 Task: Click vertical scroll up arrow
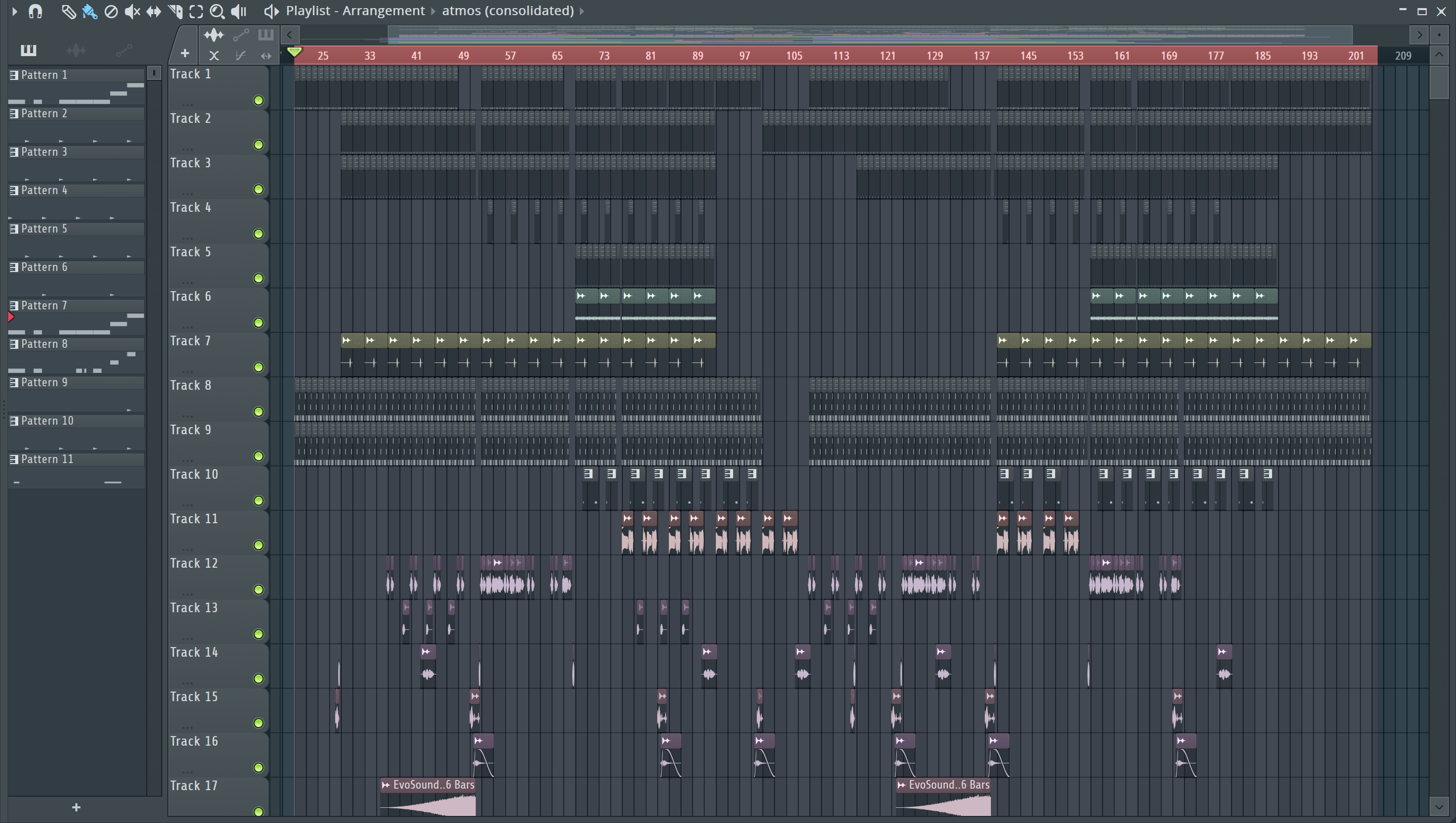1439,55
